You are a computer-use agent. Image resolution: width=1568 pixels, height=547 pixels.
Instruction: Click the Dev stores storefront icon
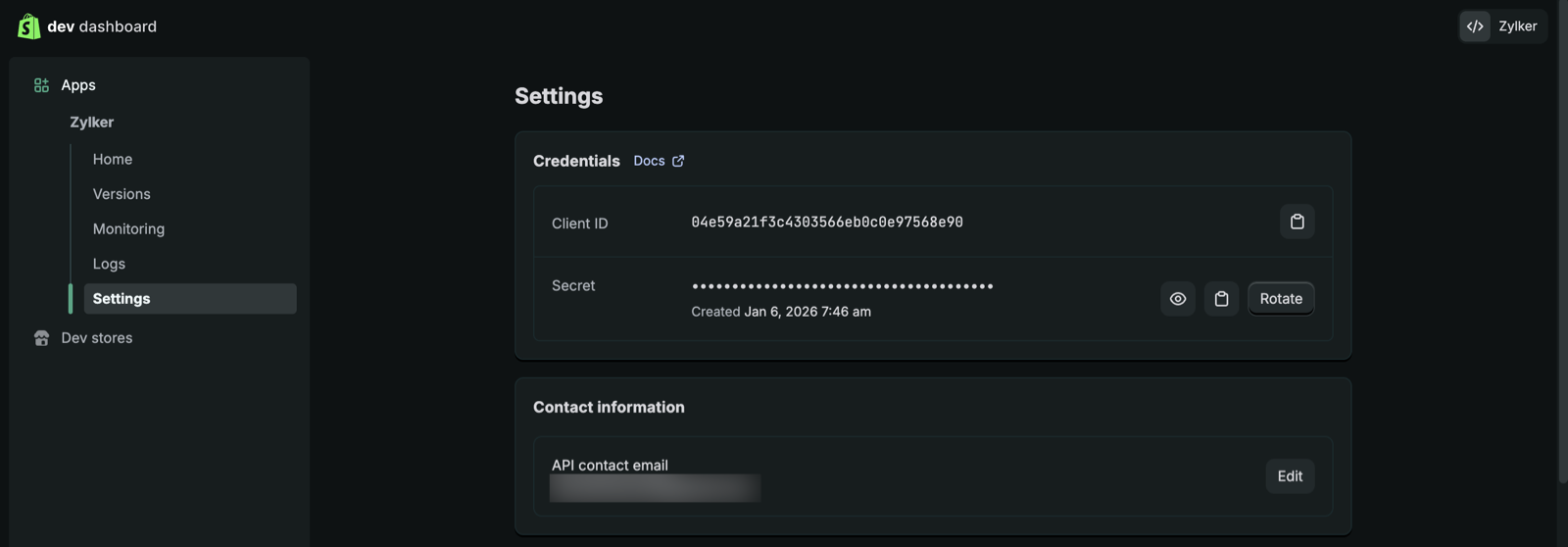click(x=41, y=338)
